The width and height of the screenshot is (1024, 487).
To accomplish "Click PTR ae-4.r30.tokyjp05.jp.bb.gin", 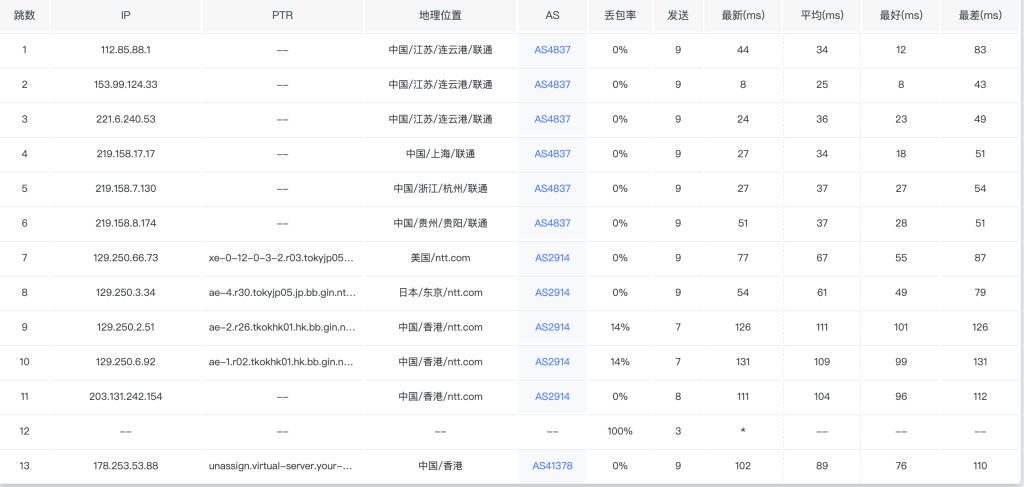I will click(282, 292).
